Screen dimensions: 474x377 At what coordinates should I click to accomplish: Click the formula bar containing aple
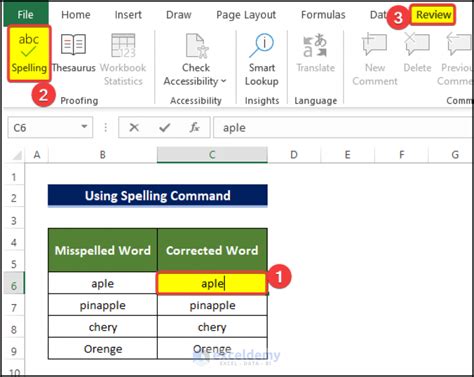click(x=343, y=127)
